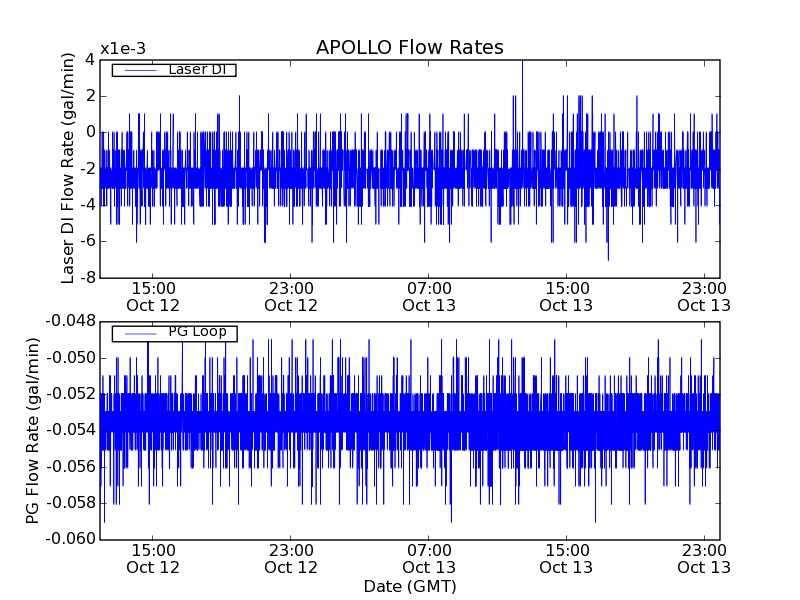Click the 15:00 Oct 13 tick on the bottom plot
Viewport: 800px width, 600px height.
tap(566, 558)
